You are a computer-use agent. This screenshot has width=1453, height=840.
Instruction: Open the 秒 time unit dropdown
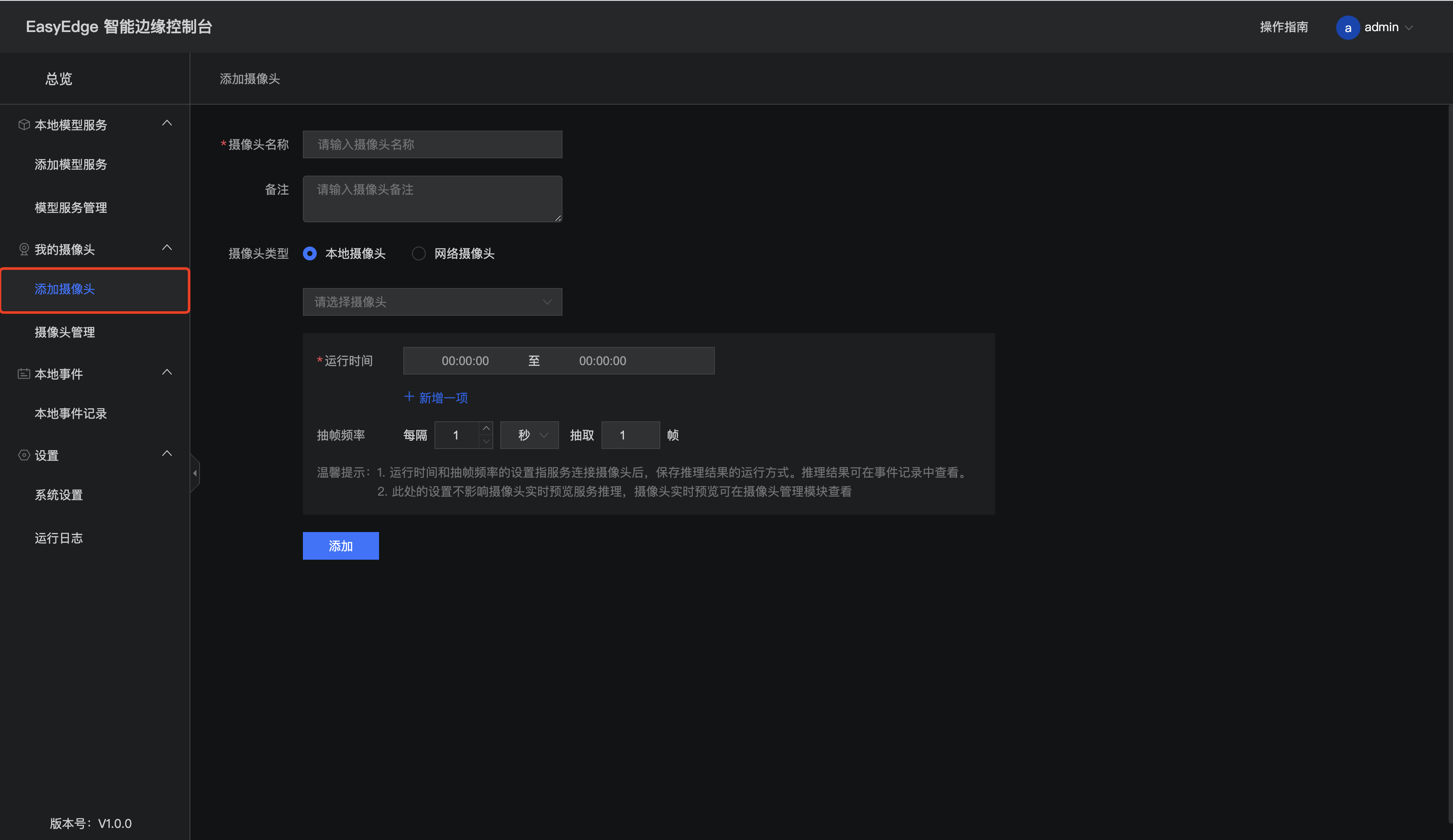pos(529,435)
